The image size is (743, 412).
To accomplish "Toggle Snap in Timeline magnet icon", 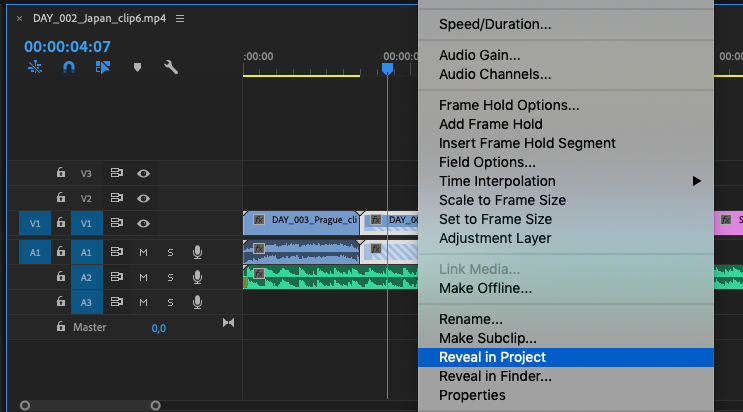I will point(69,68).
